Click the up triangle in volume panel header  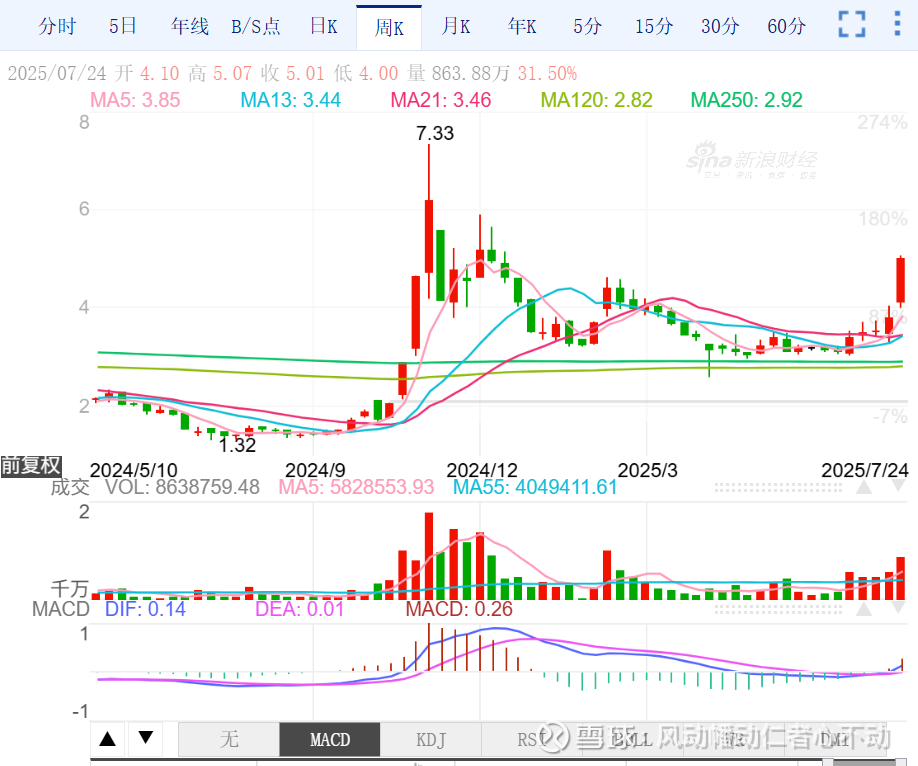[x=864, y=487]
